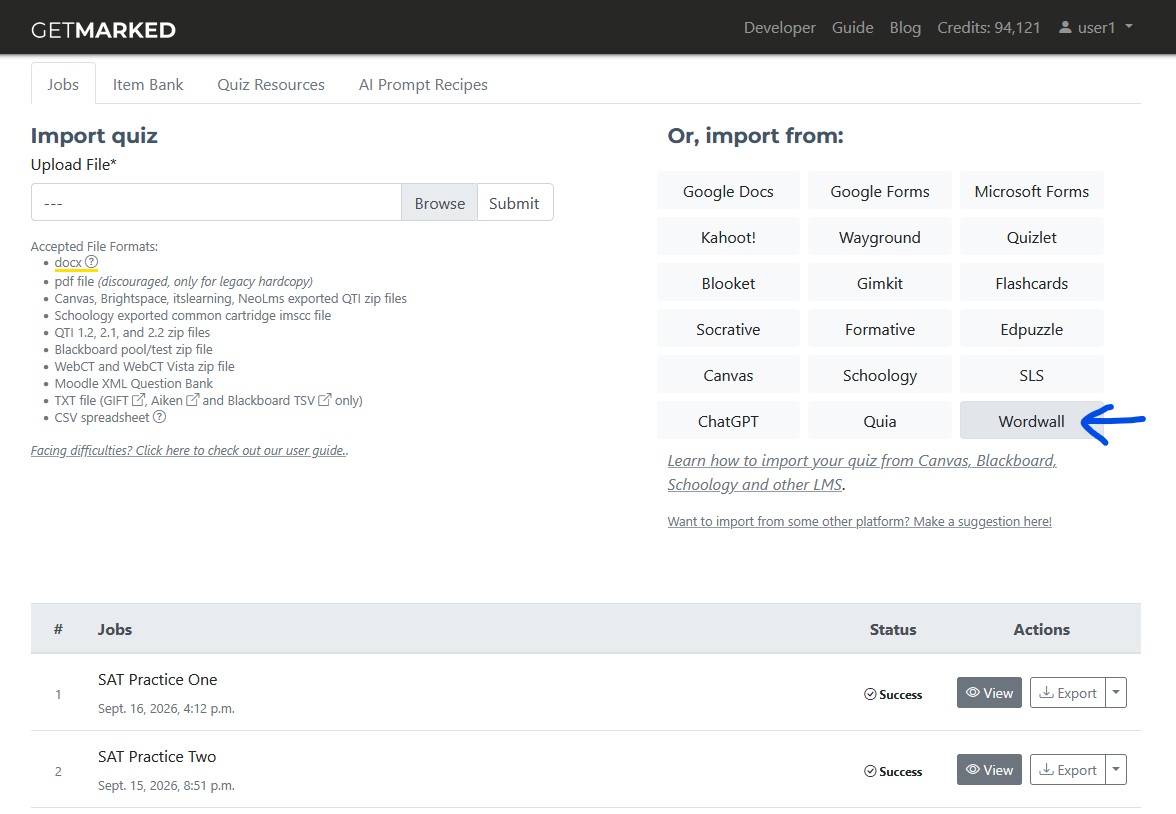The width and height of the screenshot is (1176, 814).
Task: Import from Quizlet
Action: pyautogui.click(x=1031, y=237)
